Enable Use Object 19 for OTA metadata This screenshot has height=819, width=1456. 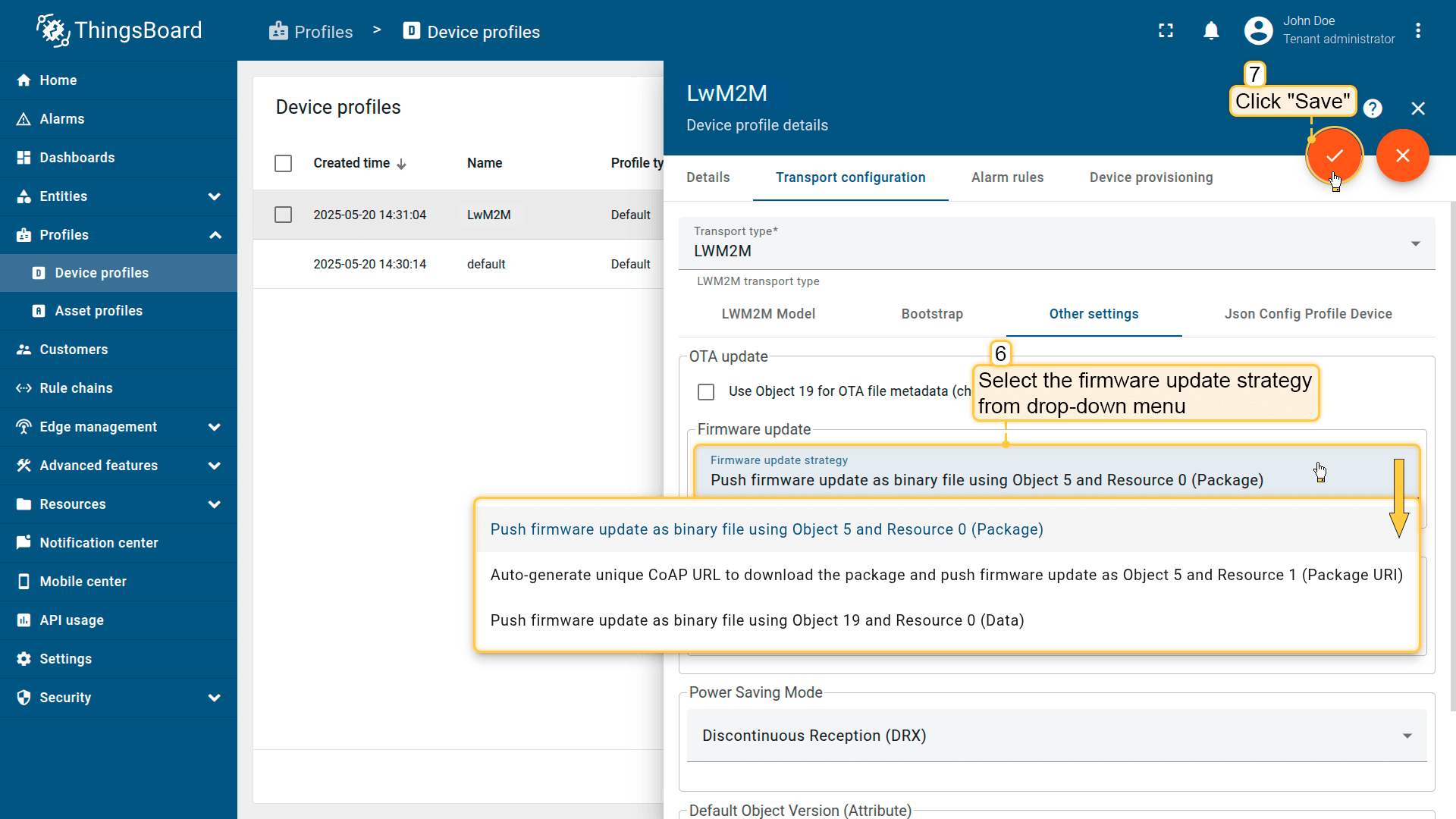(x=706, y=391)
